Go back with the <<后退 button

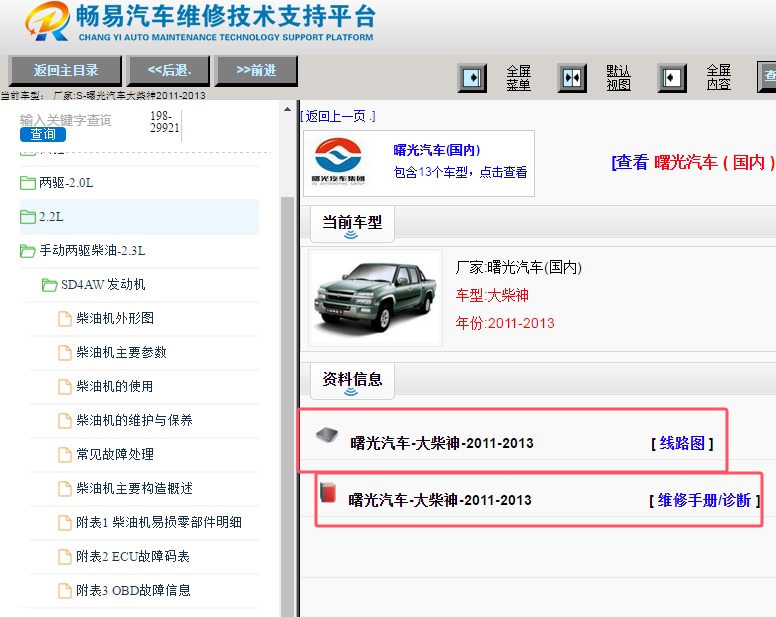coord(169,71)
